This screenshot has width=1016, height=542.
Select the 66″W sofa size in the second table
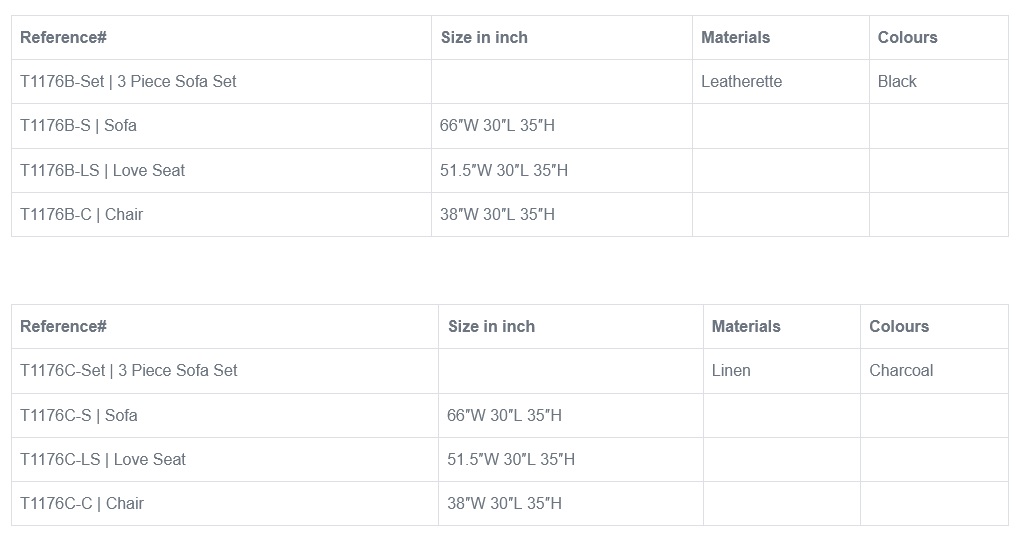504,416
